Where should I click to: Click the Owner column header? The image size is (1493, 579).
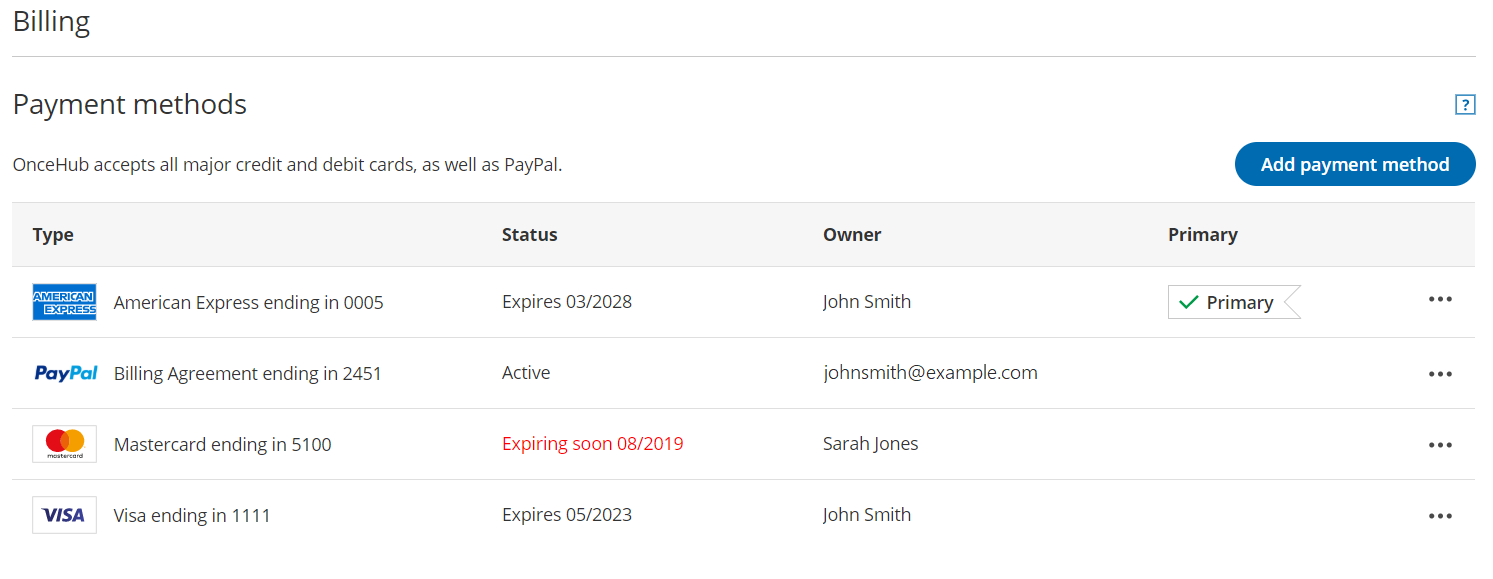(x=852, y=235)
